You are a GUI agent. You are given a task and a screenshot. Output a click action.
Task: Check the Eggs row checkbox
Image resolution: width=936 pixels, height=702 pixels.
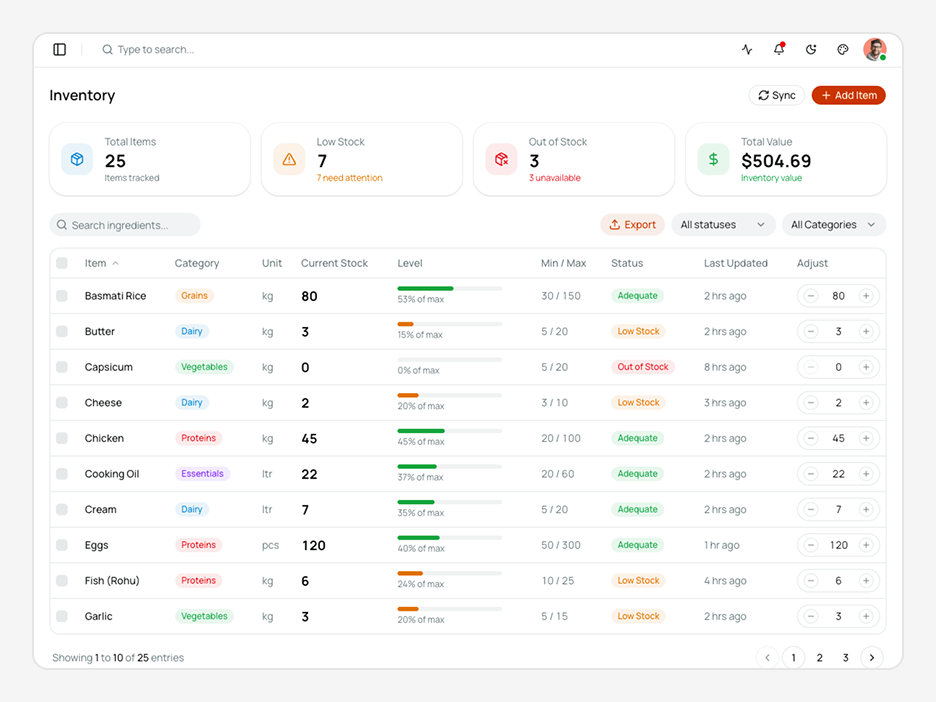point(62,545)
